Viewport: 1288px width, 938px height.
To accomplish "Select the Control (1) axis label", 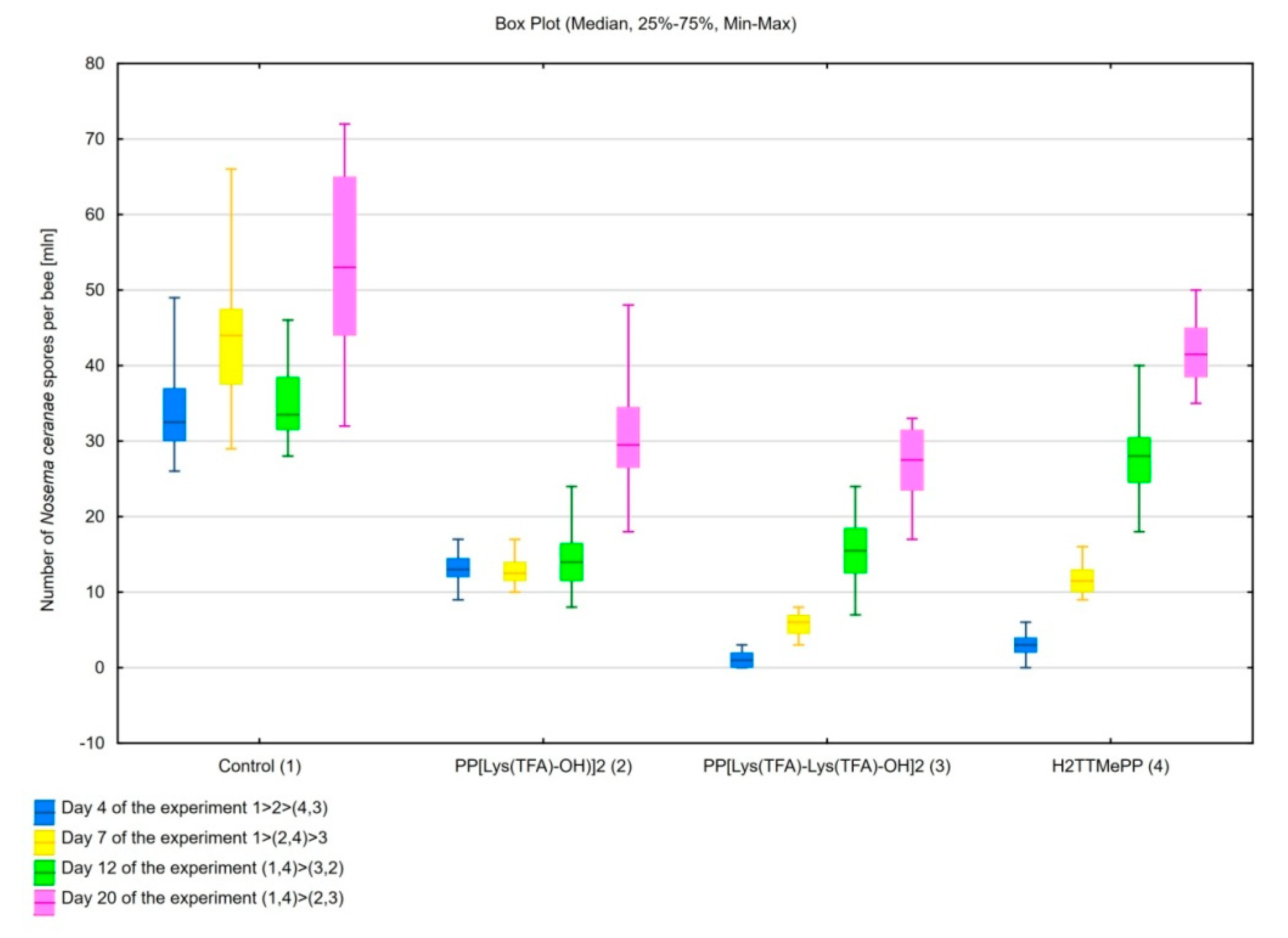I will 259,766.
